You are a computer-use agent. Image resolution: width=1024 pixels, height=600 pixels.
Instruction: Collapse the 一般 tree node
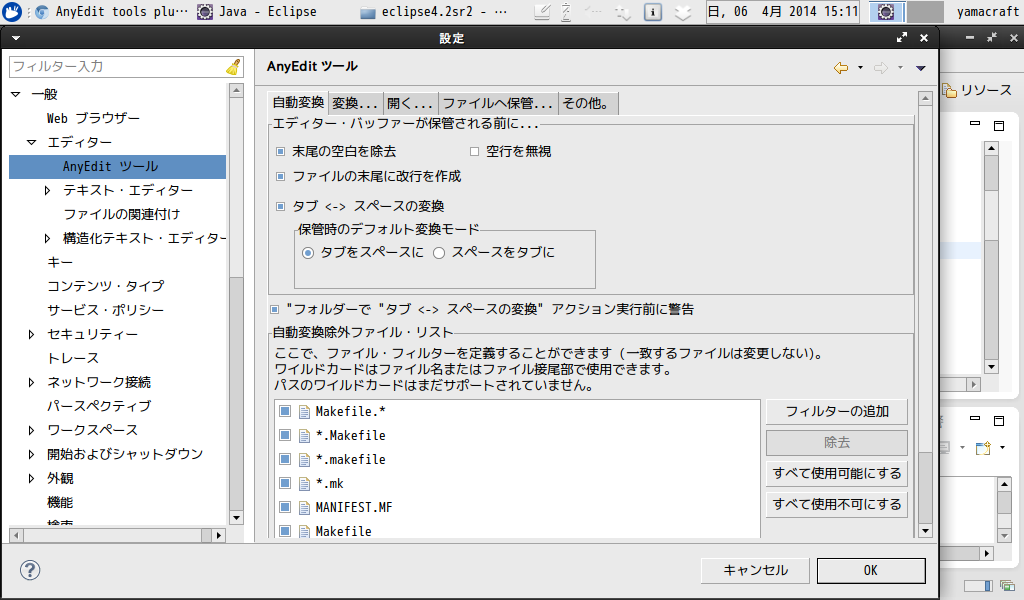[16, 95]
